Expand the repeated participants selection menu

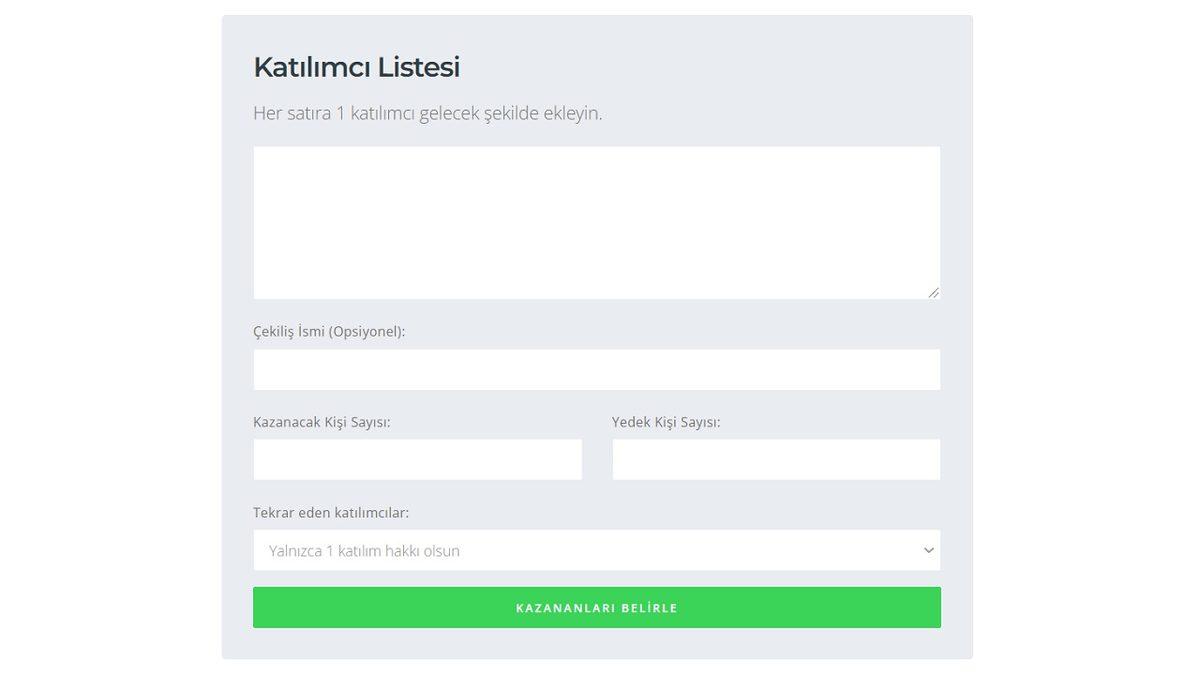pos(596,549)
